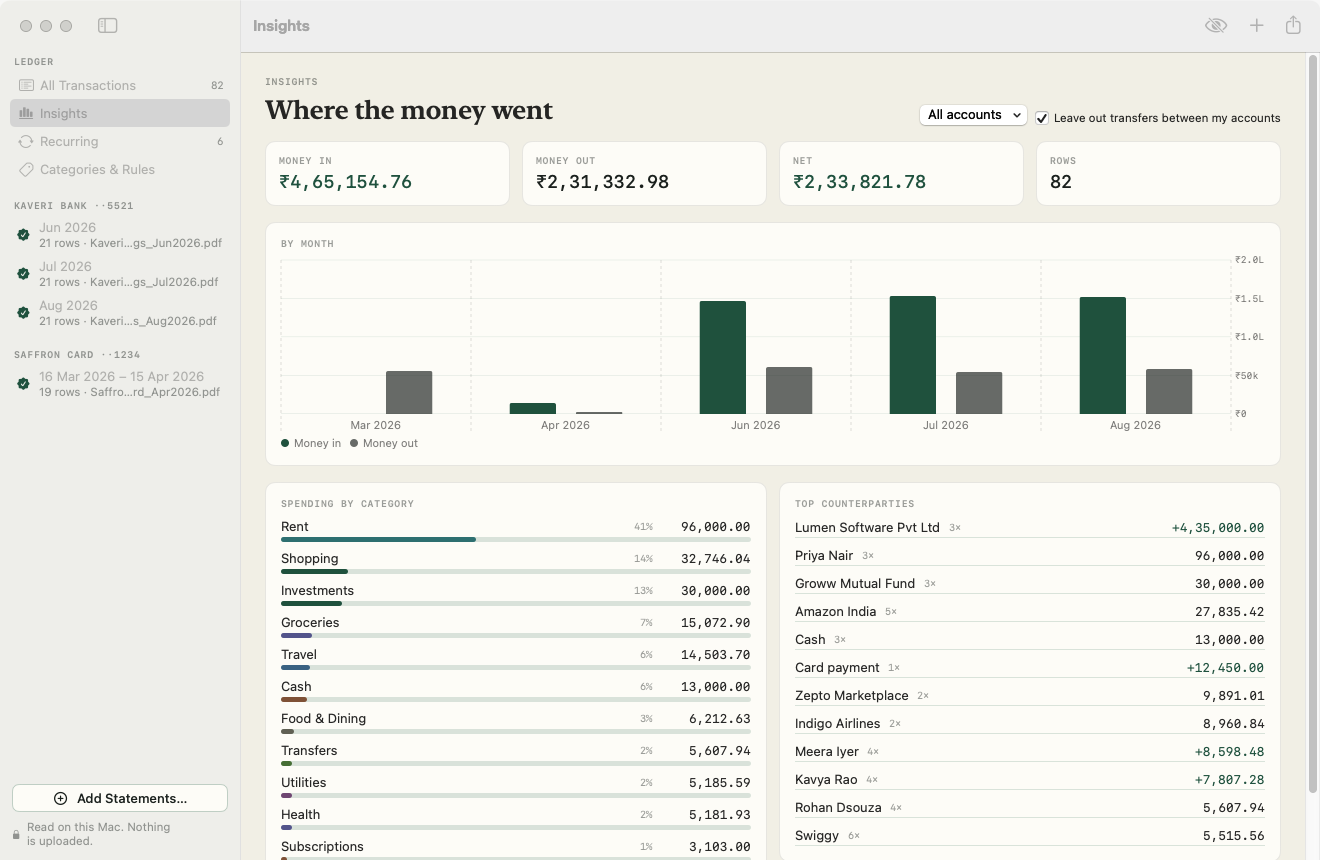Click the Travel category row

515,658
